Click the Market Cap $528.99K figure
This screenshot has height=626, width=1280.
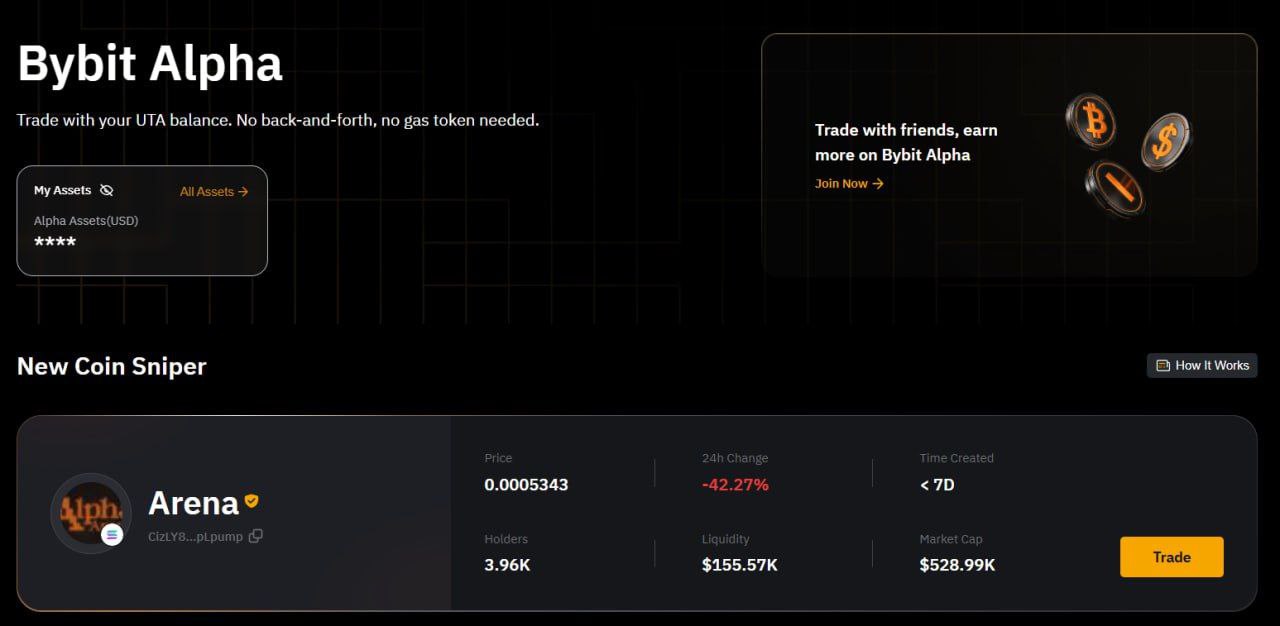[x=957, y=565]
